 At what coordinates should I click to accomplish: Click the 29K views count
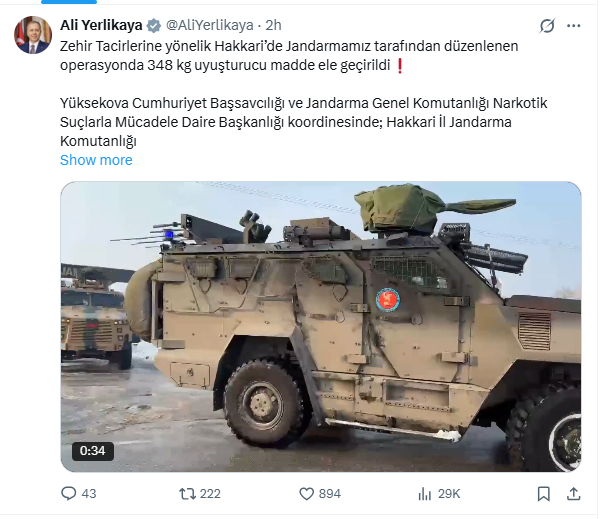click(x=449, y=493)
